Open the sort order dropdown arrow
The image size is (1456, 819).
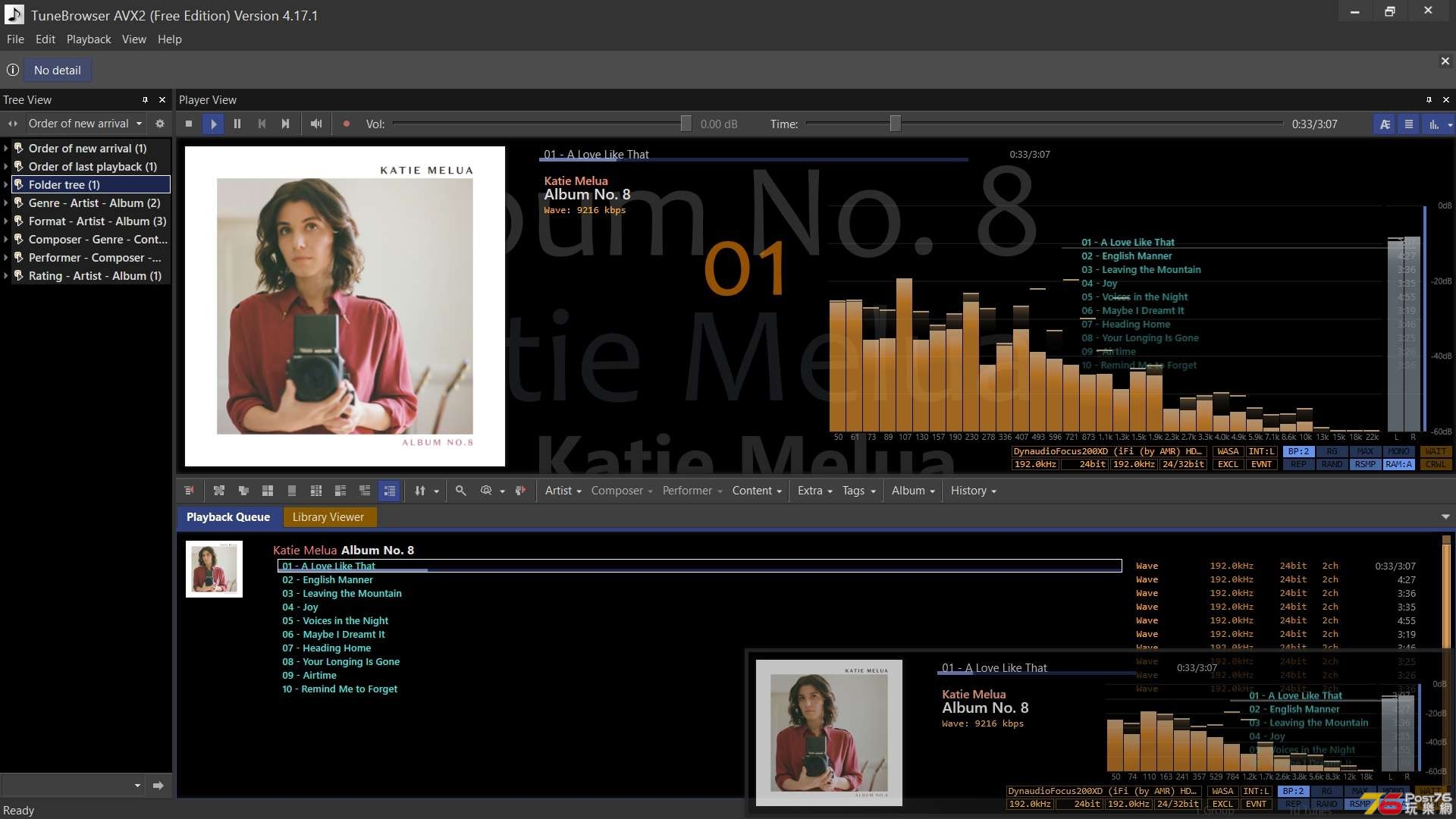pos(436,491)
